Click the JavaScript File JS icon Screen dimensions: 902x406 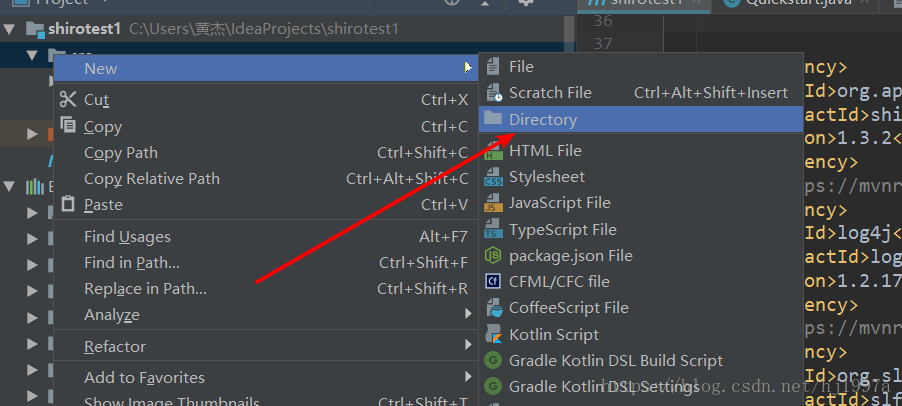(x=493, y=203)
